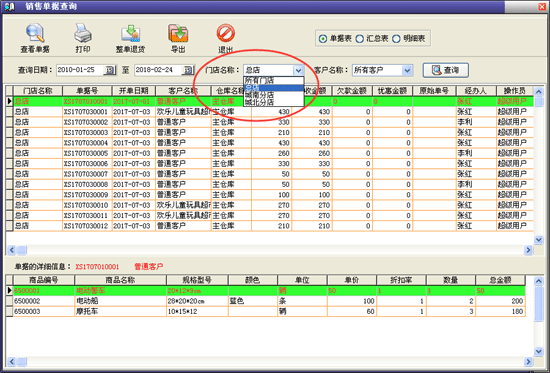The image size is (550, 373).
Task: Click the 打印 printer icon
Action: pos(83,33)
